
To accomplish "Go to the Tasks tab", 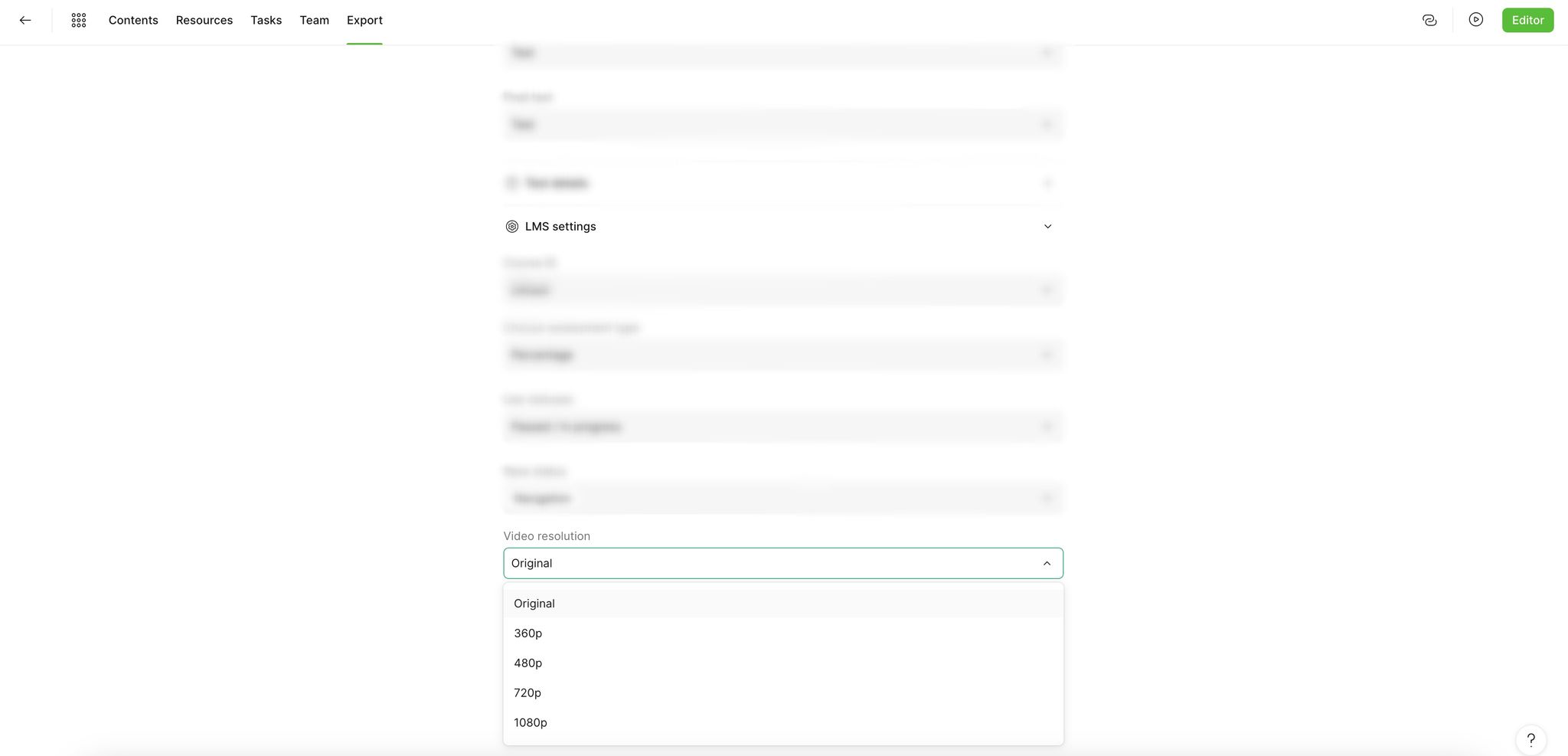I will pyautogui.click(x=266, y=21).
